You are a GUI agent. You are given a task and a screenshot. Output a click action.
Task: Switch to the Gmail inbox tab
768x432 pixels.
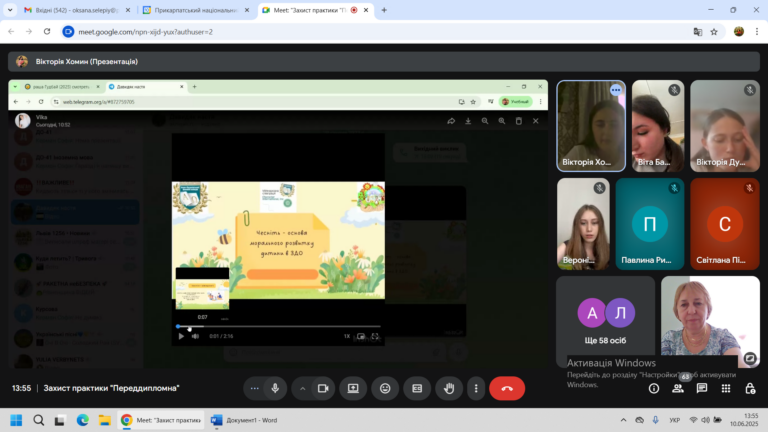tap(77, 10)
